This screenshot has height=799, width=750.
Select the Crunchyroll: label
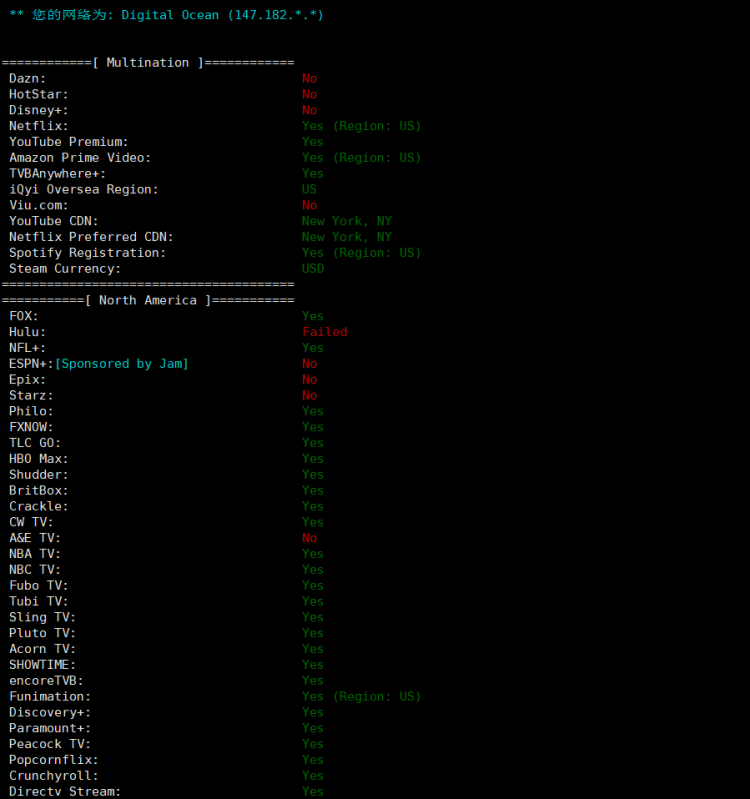pyautogui.click(x=54, y=776)
